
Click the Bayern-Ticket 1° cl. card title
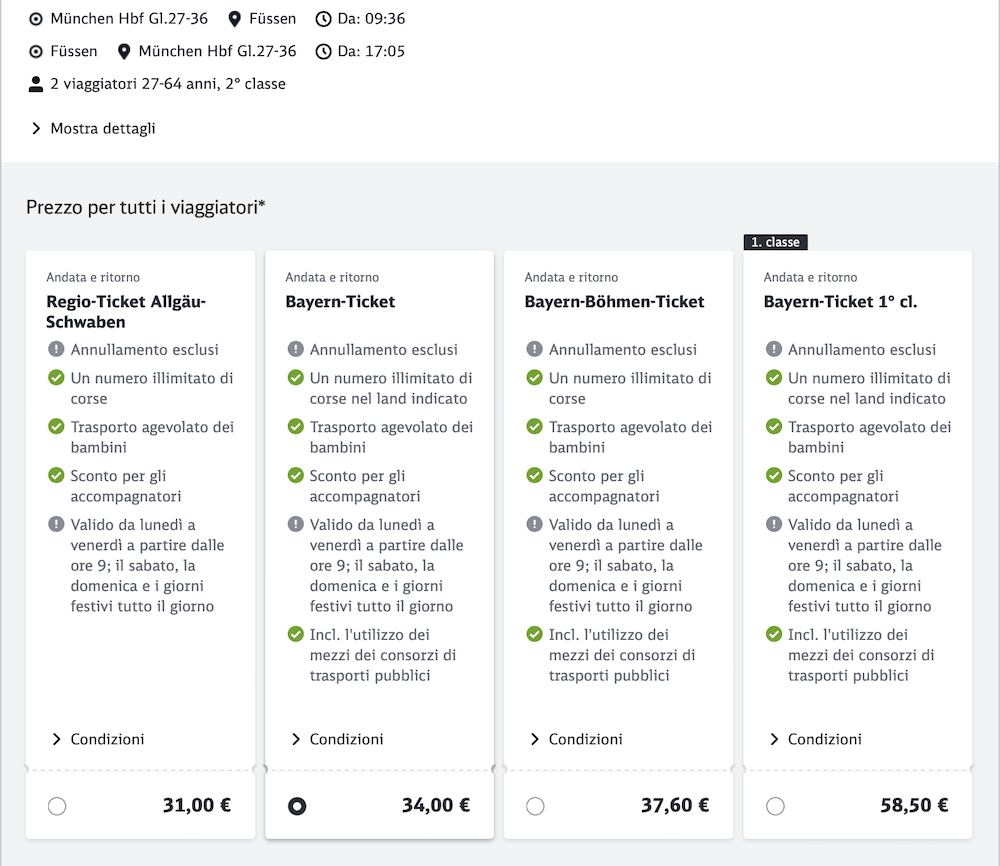(840, 302)
